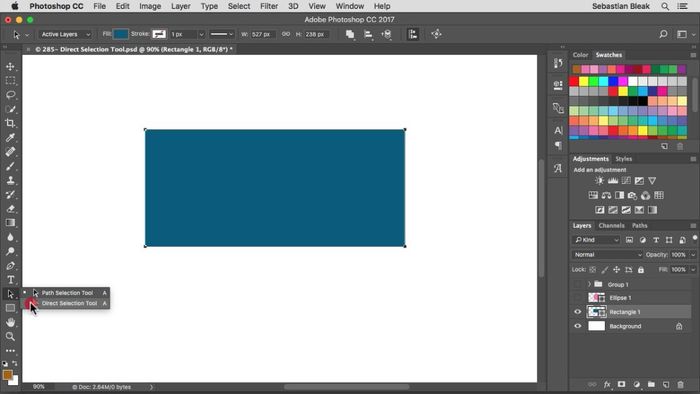This screenshot has height=394, width=700.
Task: Open the Opacity dropdown arrow
Action: (693, 255)
